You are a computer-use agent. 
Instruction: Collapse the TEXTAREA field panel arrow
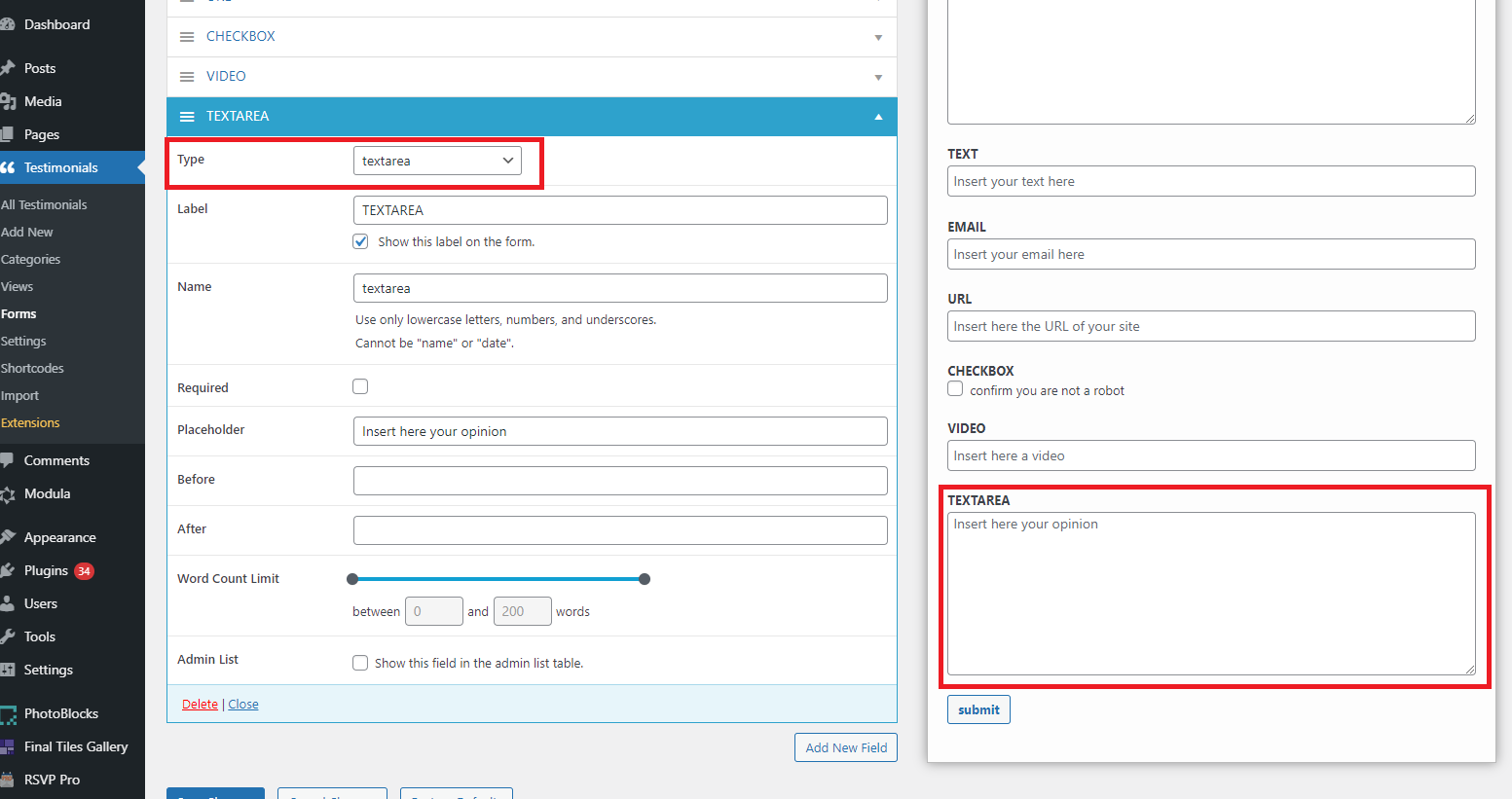coord(878,117)
